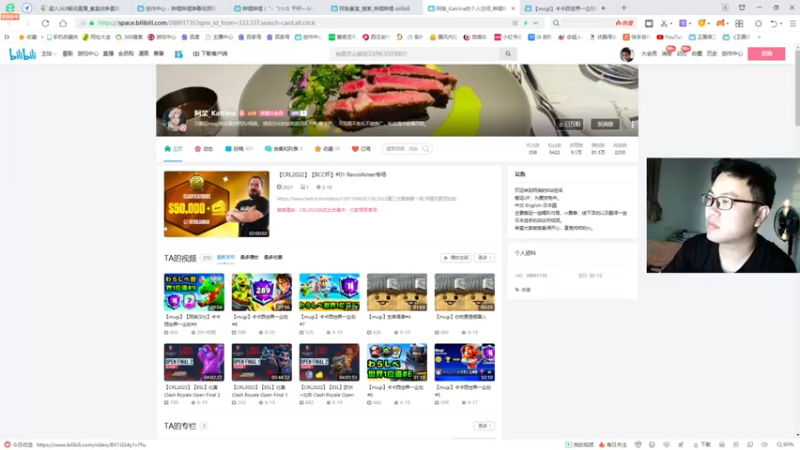
Task: Sort videos by 最多收藏
Action: [273, 258]
